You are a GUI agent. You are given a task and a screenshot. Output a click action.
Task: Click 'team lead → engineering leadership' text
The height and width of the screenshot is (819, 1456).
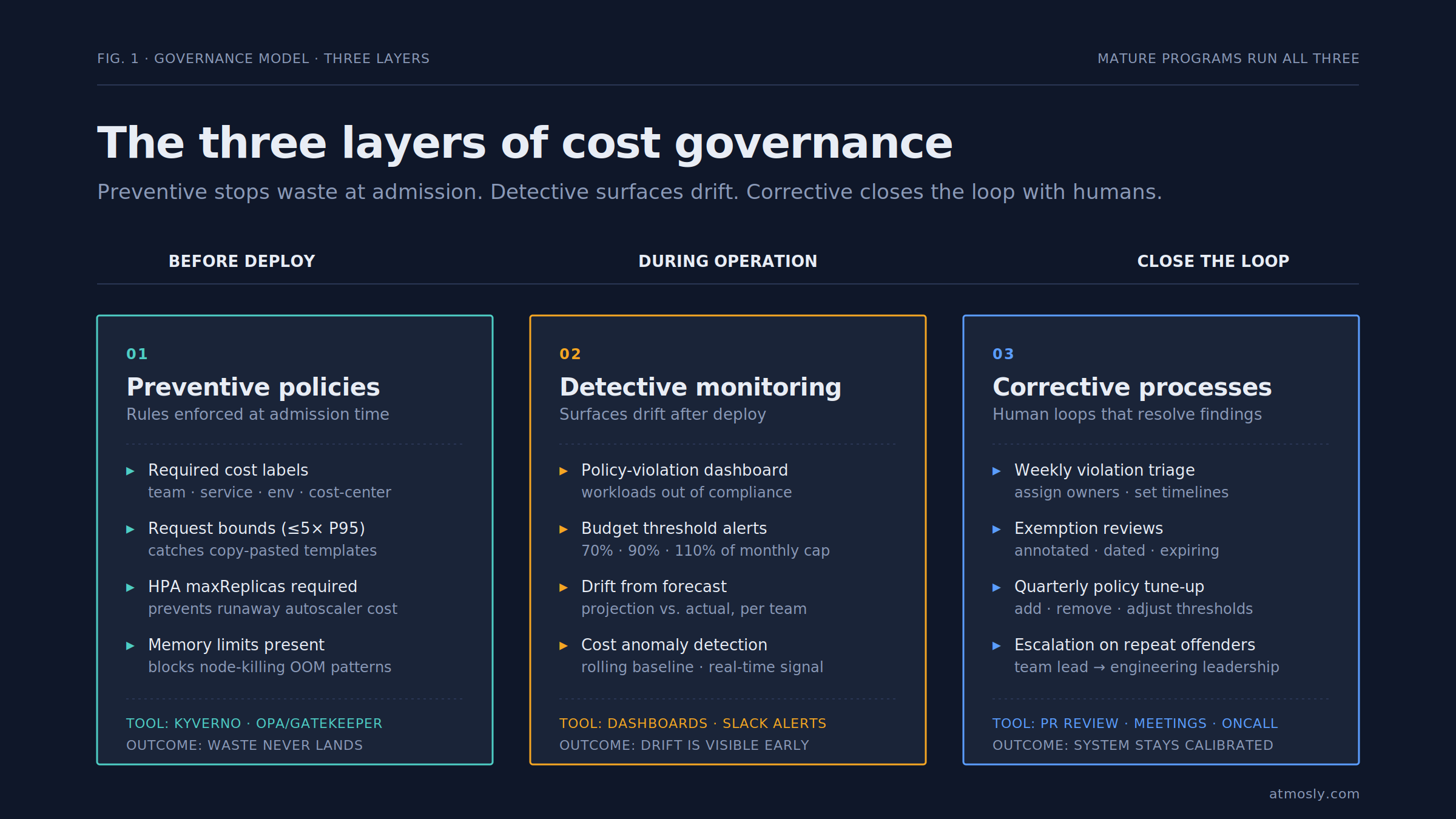[1147, 667]
